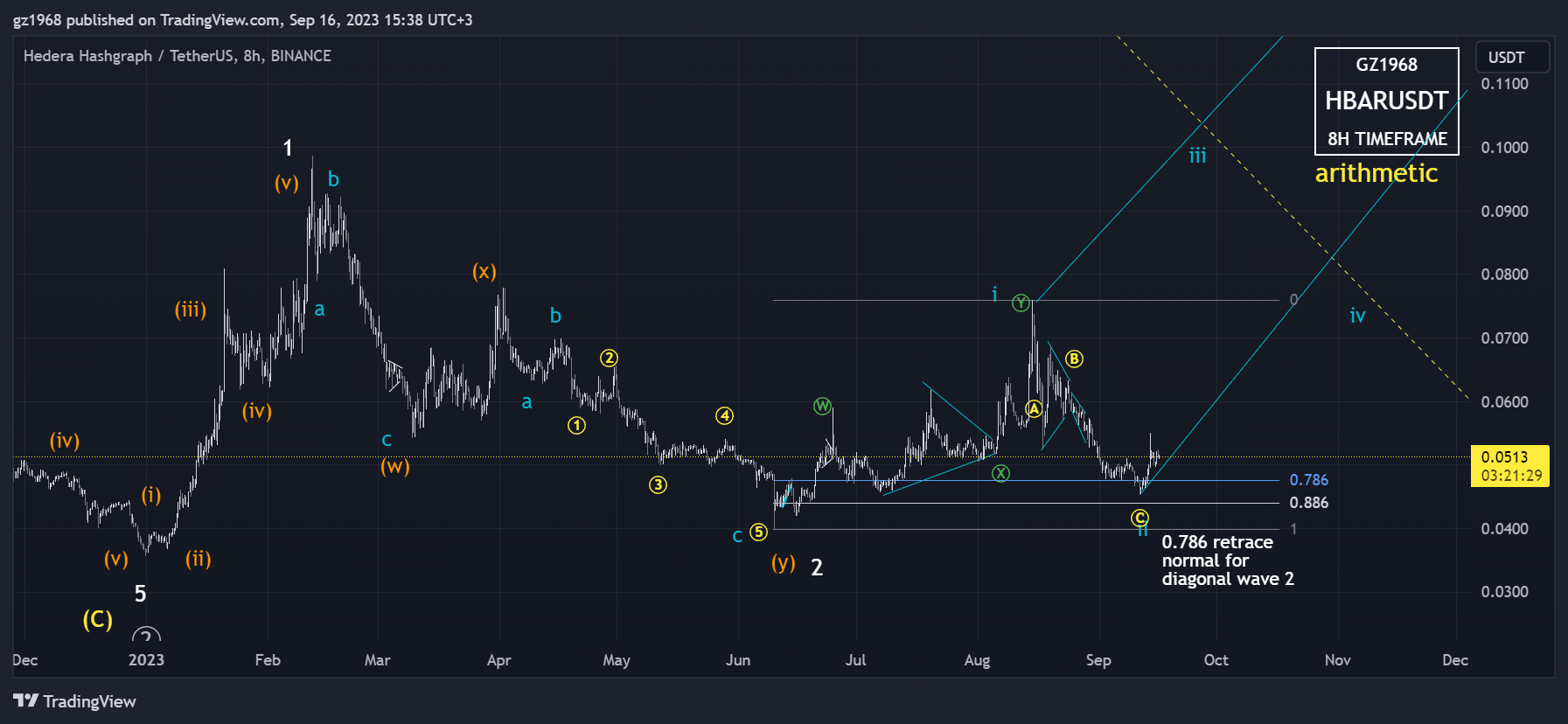Click the 0.0700 price axis label

point(1504,338)
